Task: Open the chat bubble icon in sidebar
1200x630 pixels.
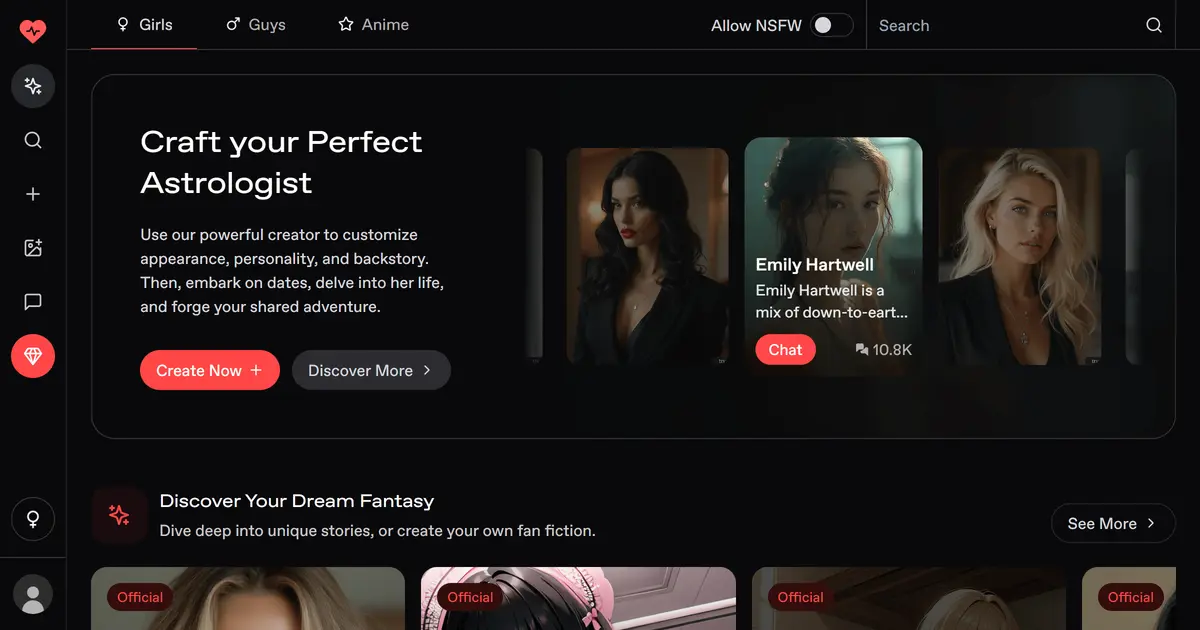Action: tap(33, 302)
